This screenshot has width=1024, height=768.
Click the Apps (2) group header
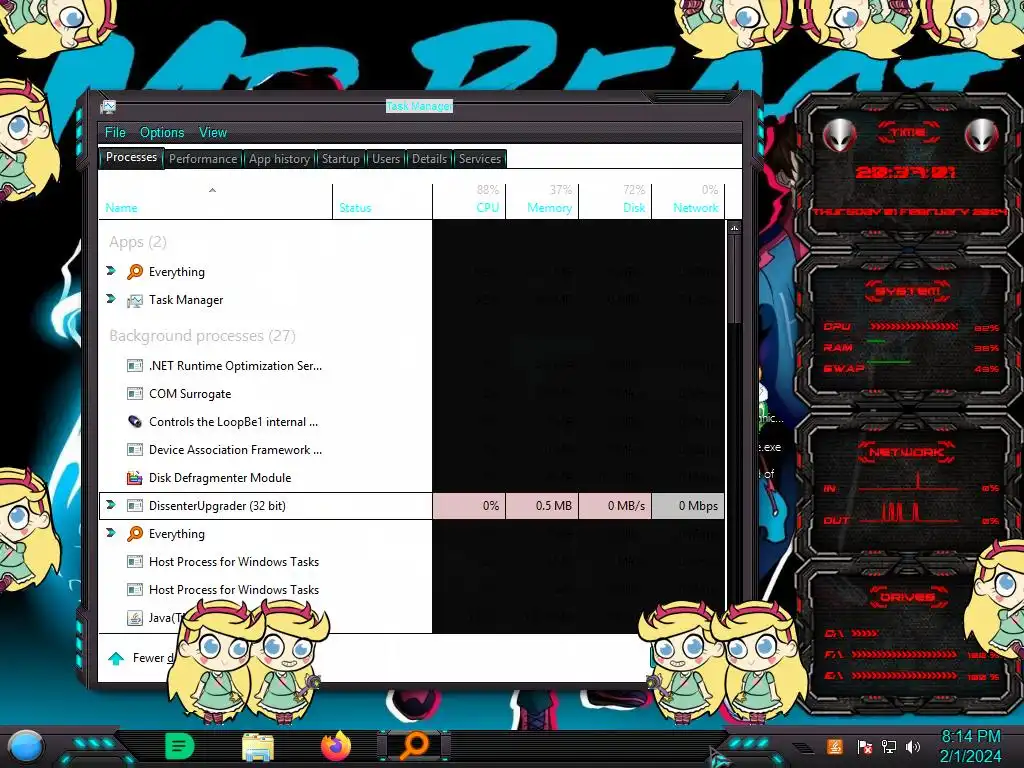[138, 242]
